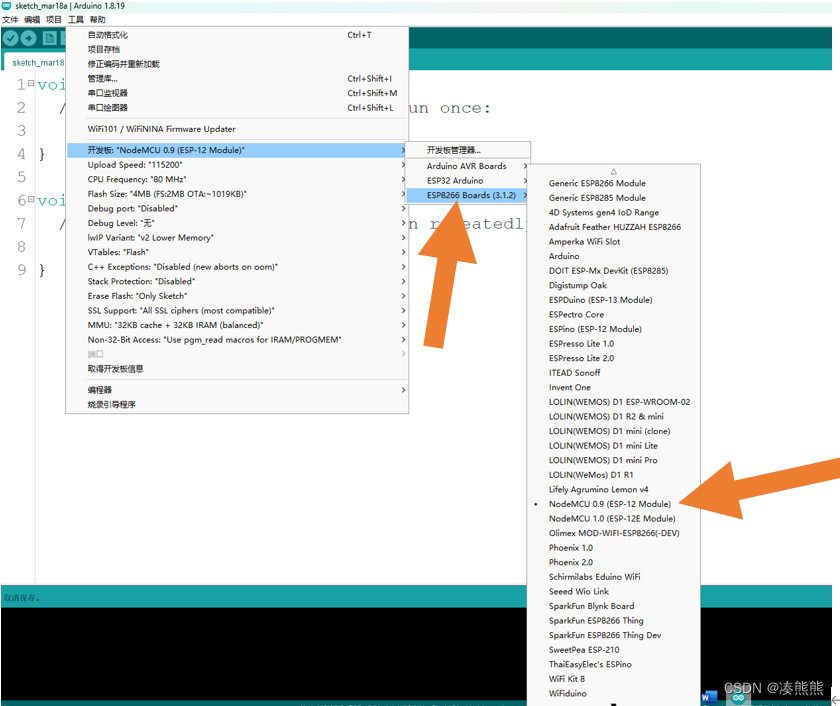
Task: Click the Word icon in the taskbar
Action: [x=709, y=697]
